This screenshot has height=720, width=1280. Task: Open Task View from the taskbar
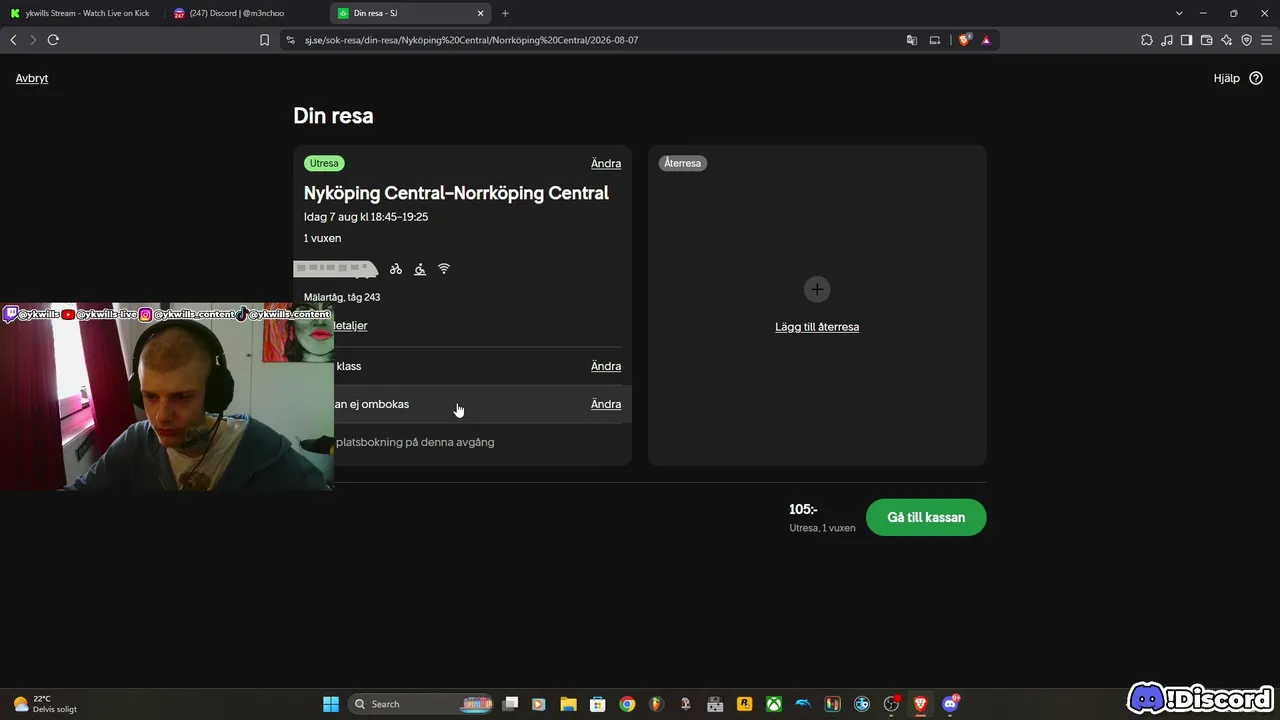(x=510, y=704)
